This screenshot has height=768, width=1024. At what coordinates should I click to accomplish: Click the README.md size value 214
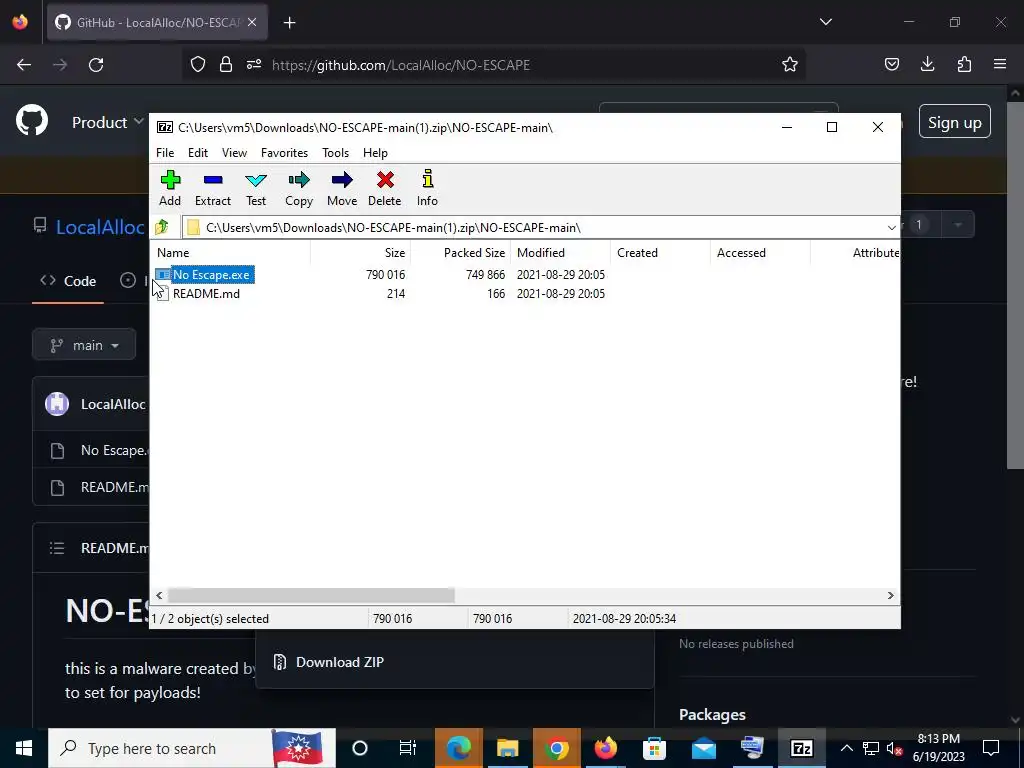tap(396, 294)
